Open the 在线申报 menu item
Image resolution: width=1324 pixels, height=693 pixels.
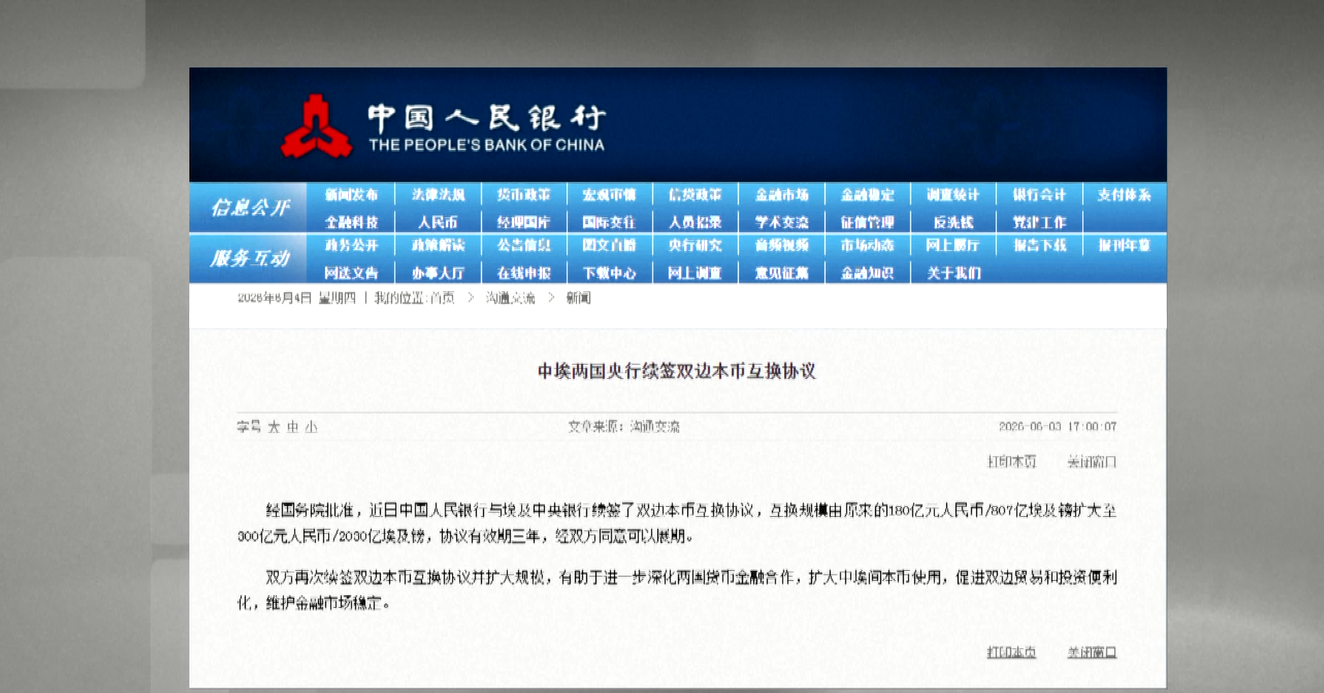click(523, 272)
